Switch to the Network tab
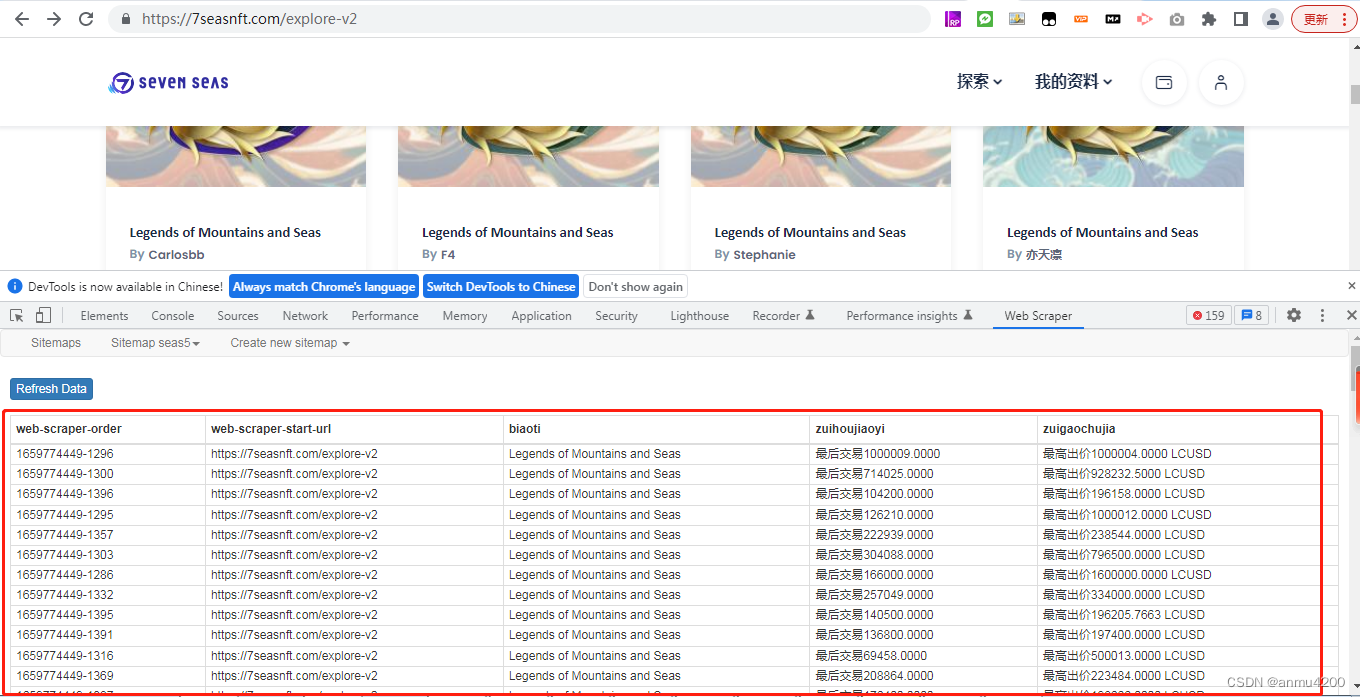The width and height of the screenshot is (1360, 697). pyautogui.click(x=305, y=315)
